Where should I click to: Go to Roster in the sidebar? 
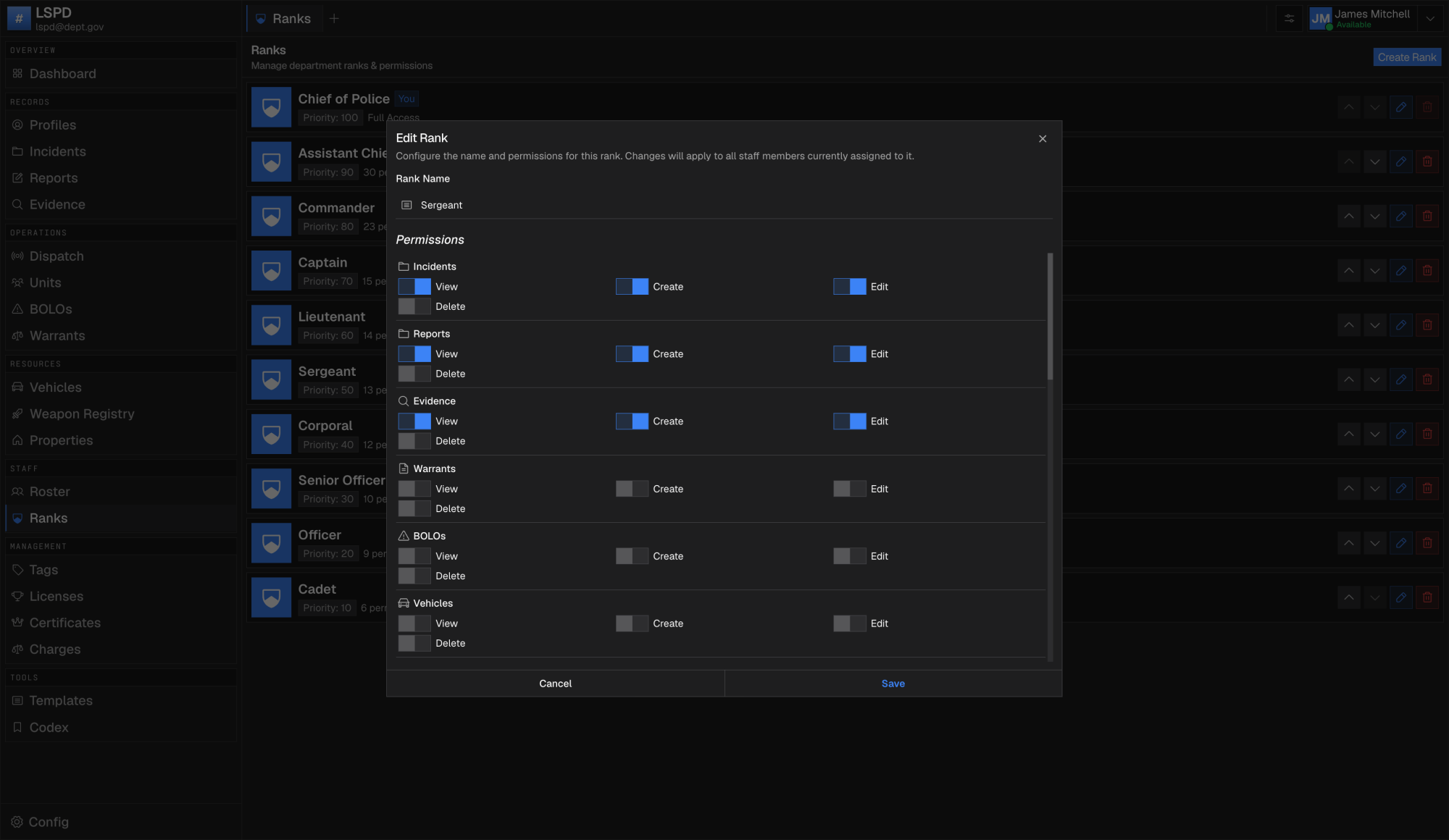click(x=121, y=492)
